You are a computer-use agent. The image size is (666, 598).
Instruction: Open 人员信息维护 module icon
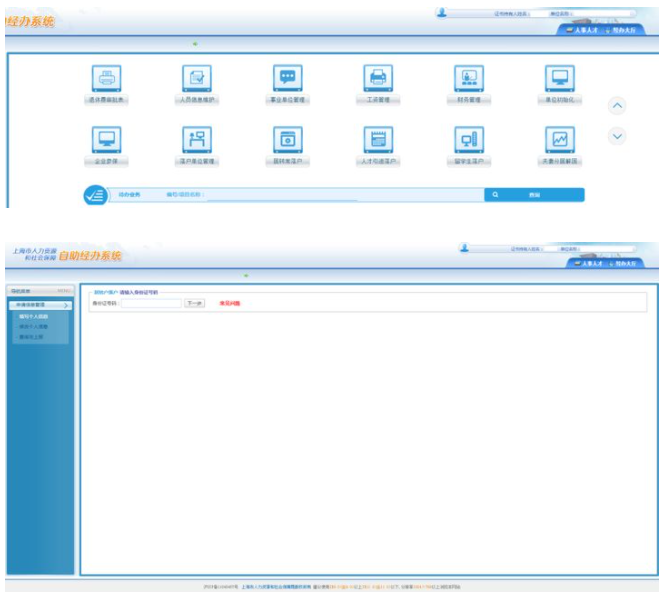[197, 78]
